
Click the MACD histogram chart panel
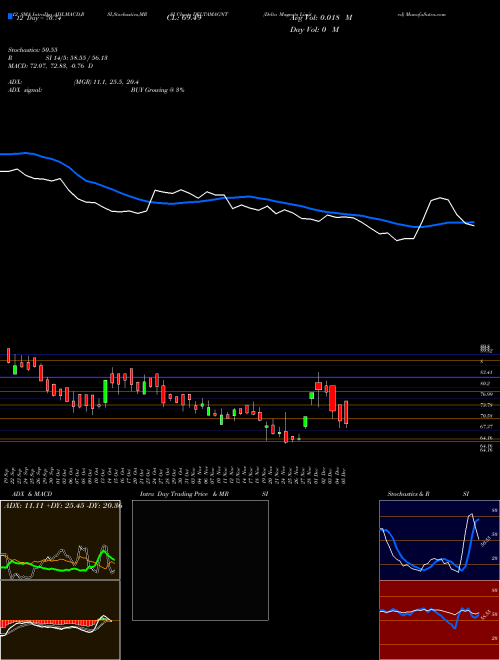click(x=60, y=620)
